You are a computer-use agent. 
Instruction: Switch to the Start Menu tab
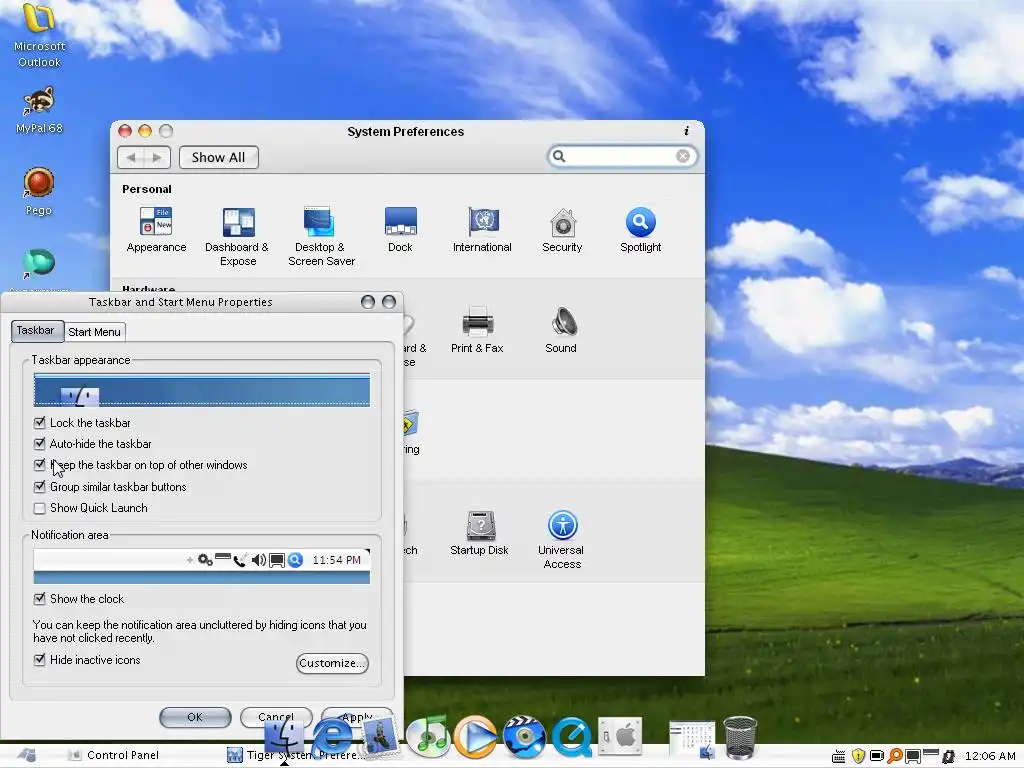[95, 332]
